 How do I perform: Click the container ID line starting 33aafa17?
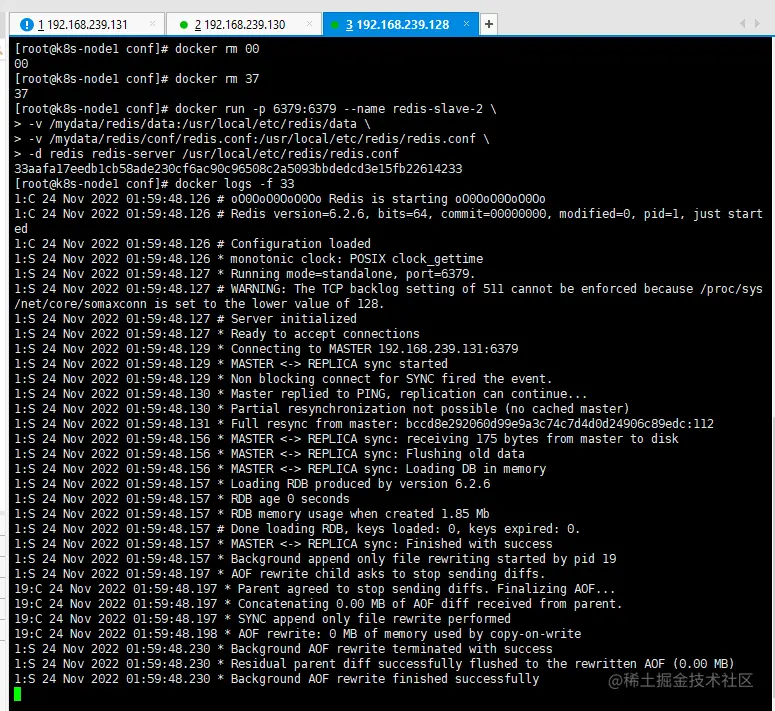coord(238,169)
